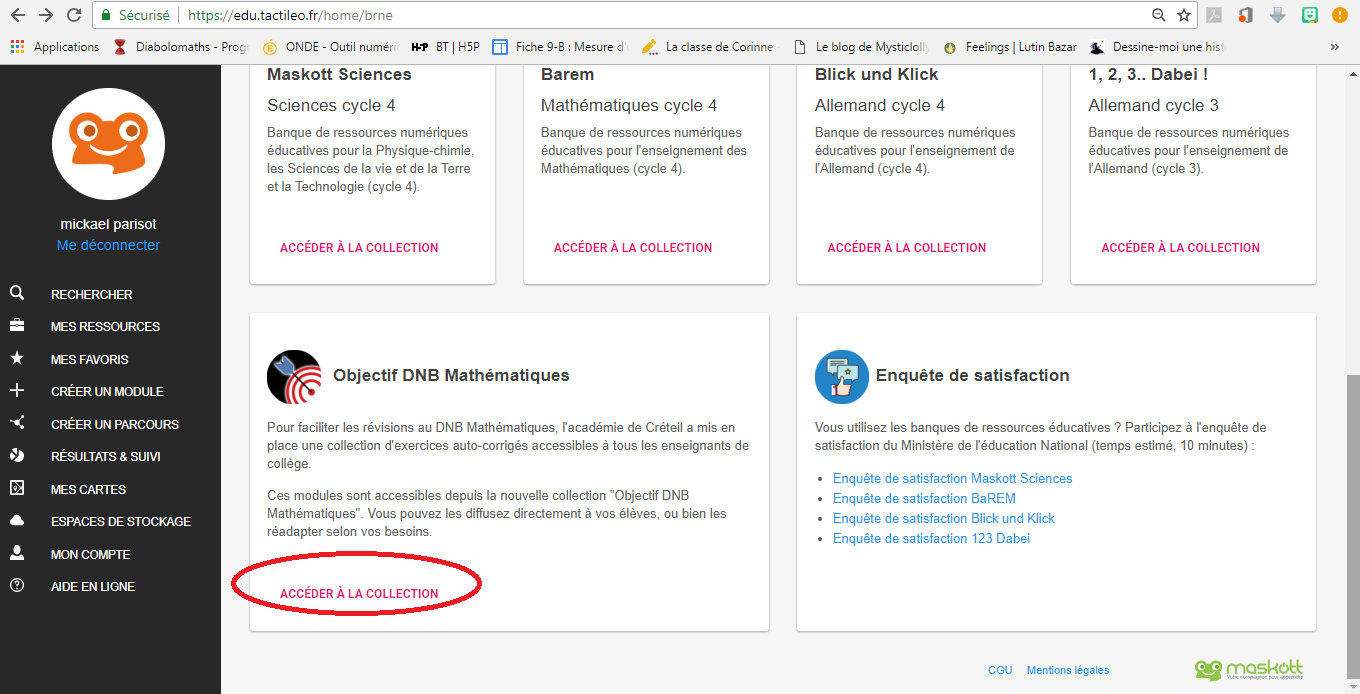Click the zoom magnifier icon in address bar

click(1158, 15)
